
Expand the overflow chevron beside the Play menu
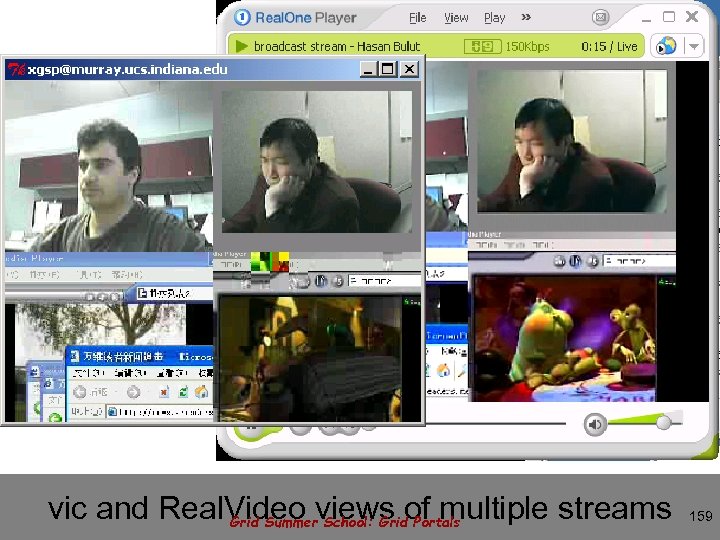(x=526, y=17)
